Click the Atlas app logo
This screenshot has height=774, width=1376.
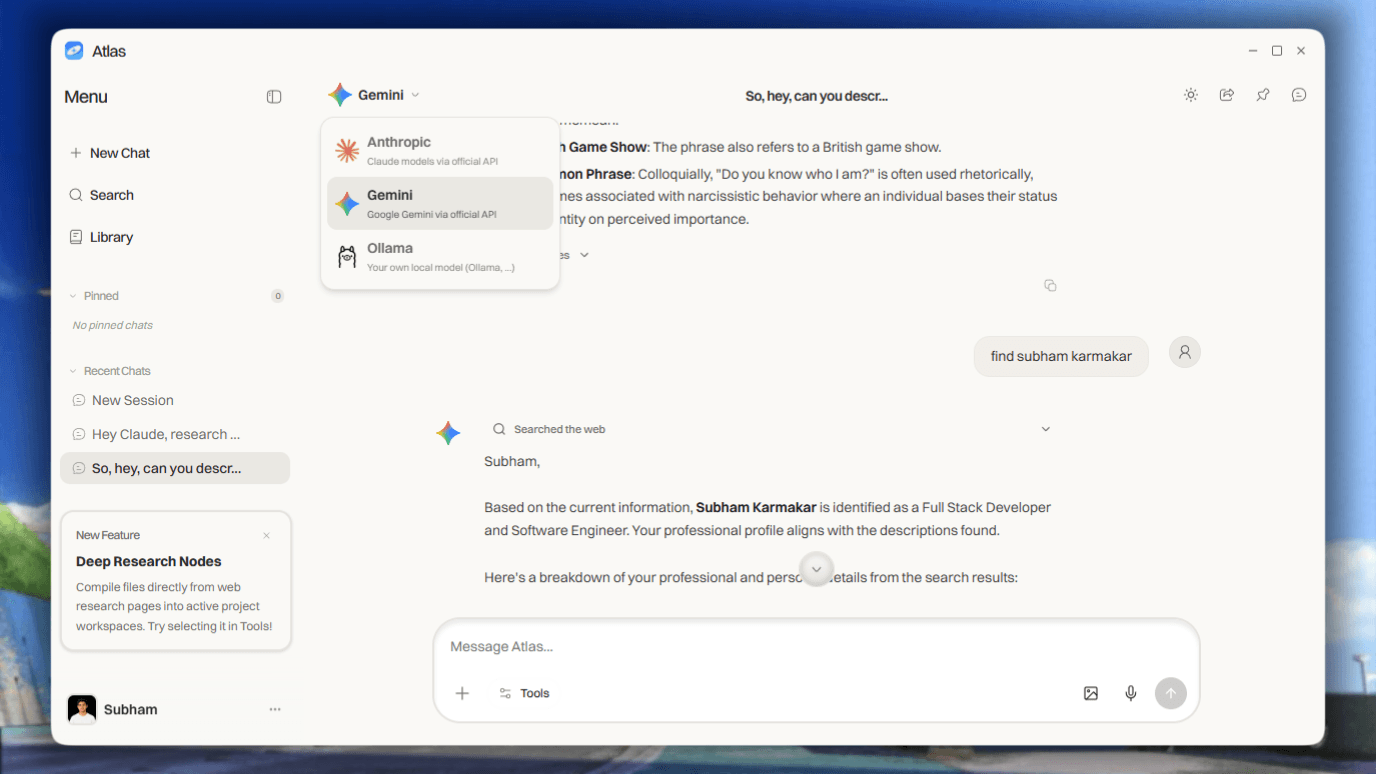coord(74,51)
